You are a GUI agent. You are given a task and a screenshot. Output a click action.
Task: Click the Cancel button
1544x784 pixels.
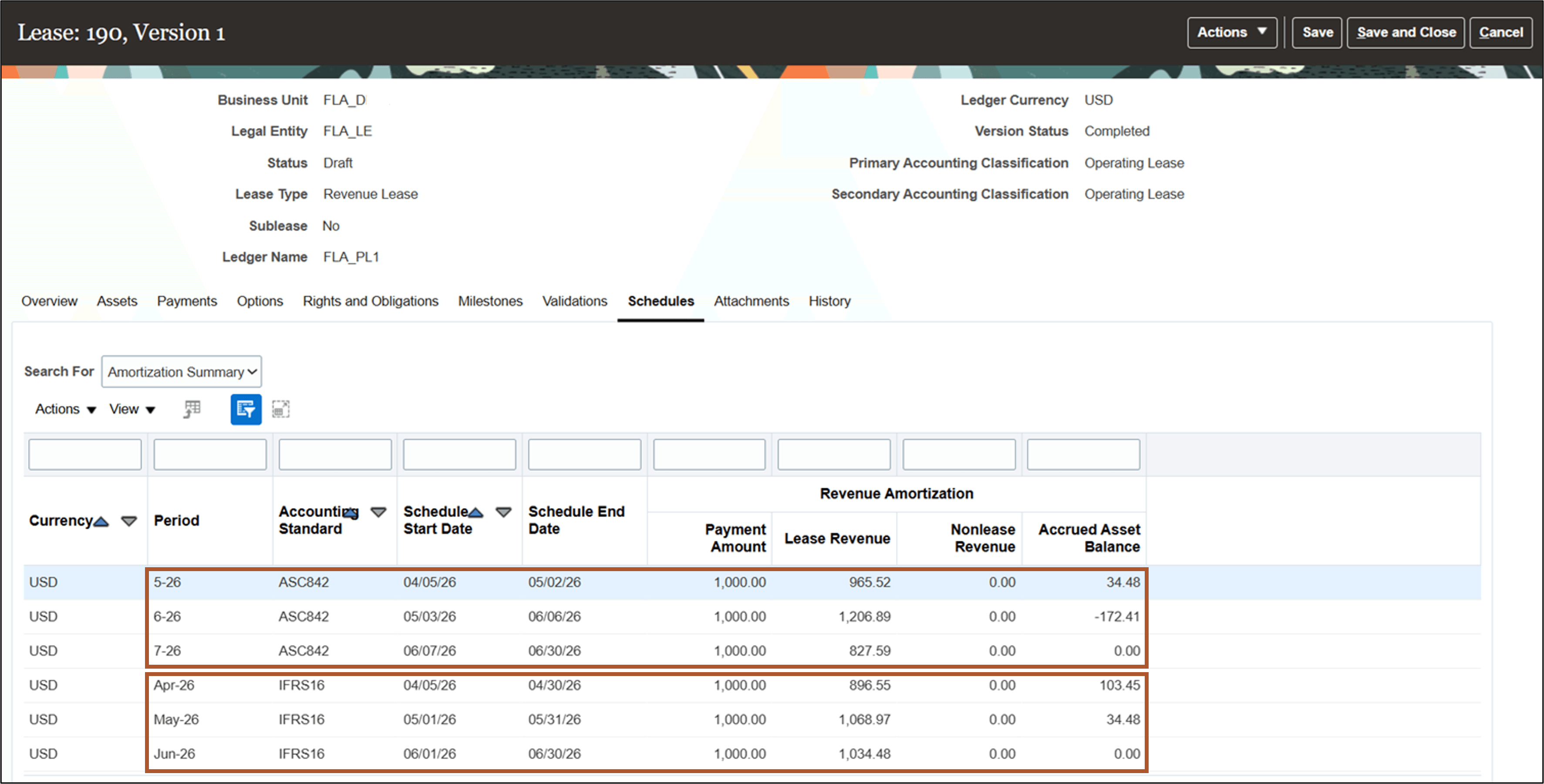pos(1501,32)
